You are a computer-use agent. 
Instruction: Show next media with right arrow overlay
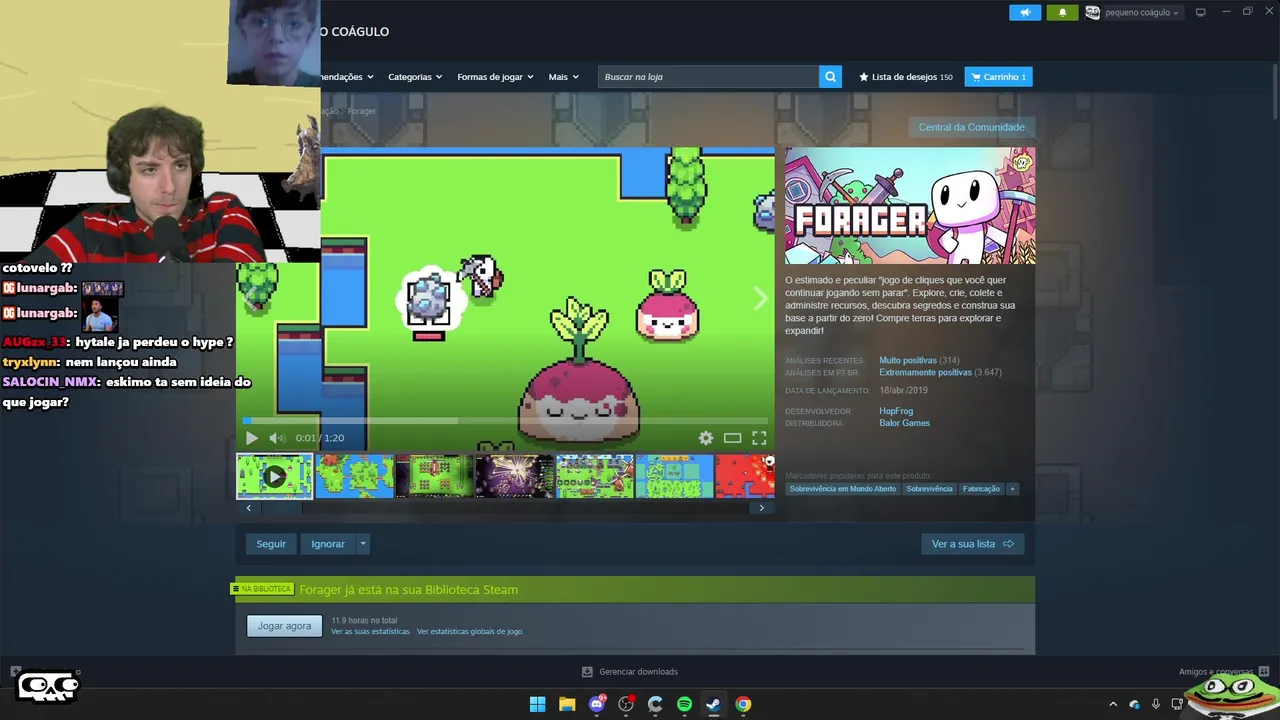coord(761,298)
